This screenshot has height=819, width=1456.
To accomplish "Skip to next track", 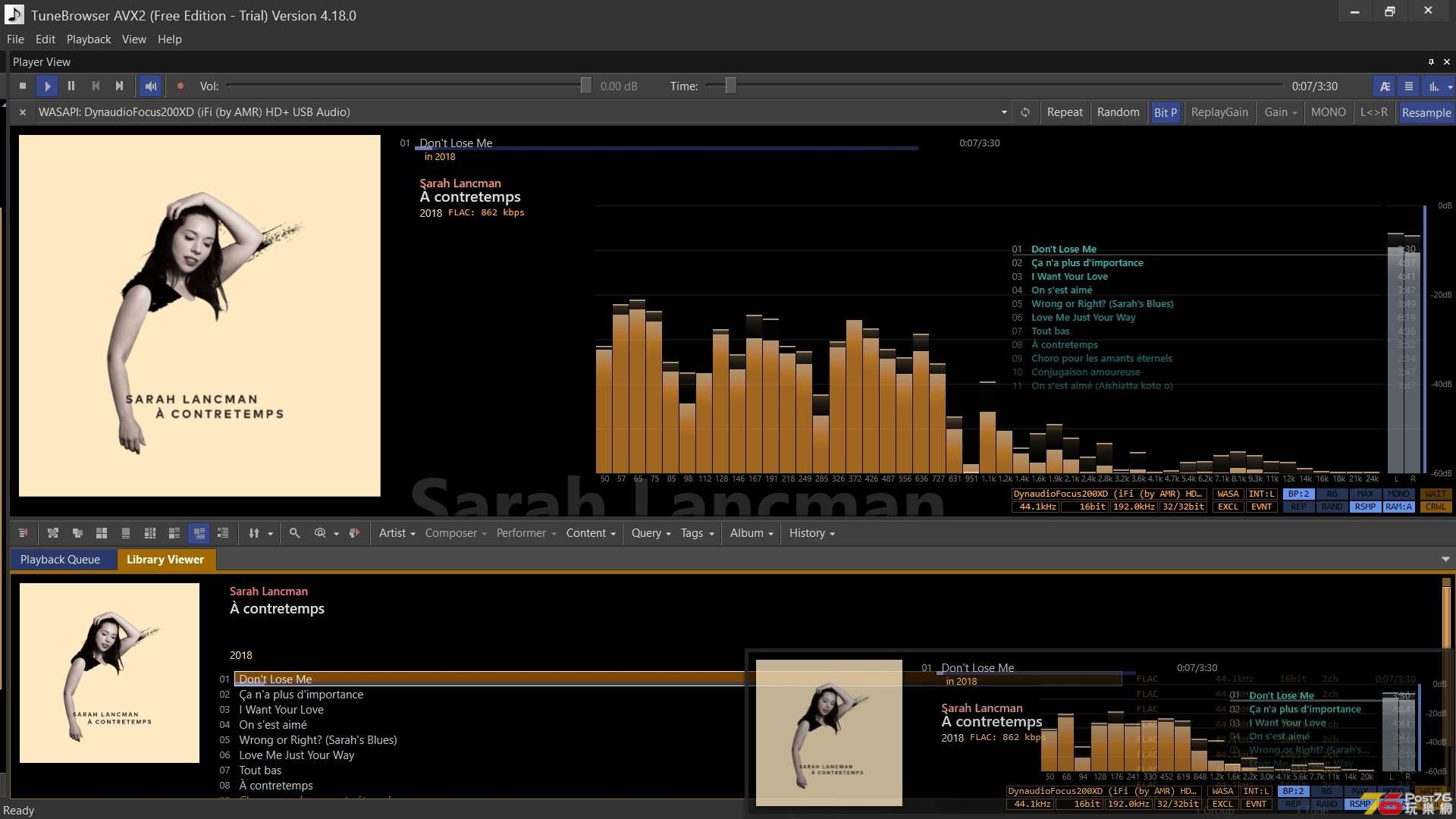I will [119, 86].
